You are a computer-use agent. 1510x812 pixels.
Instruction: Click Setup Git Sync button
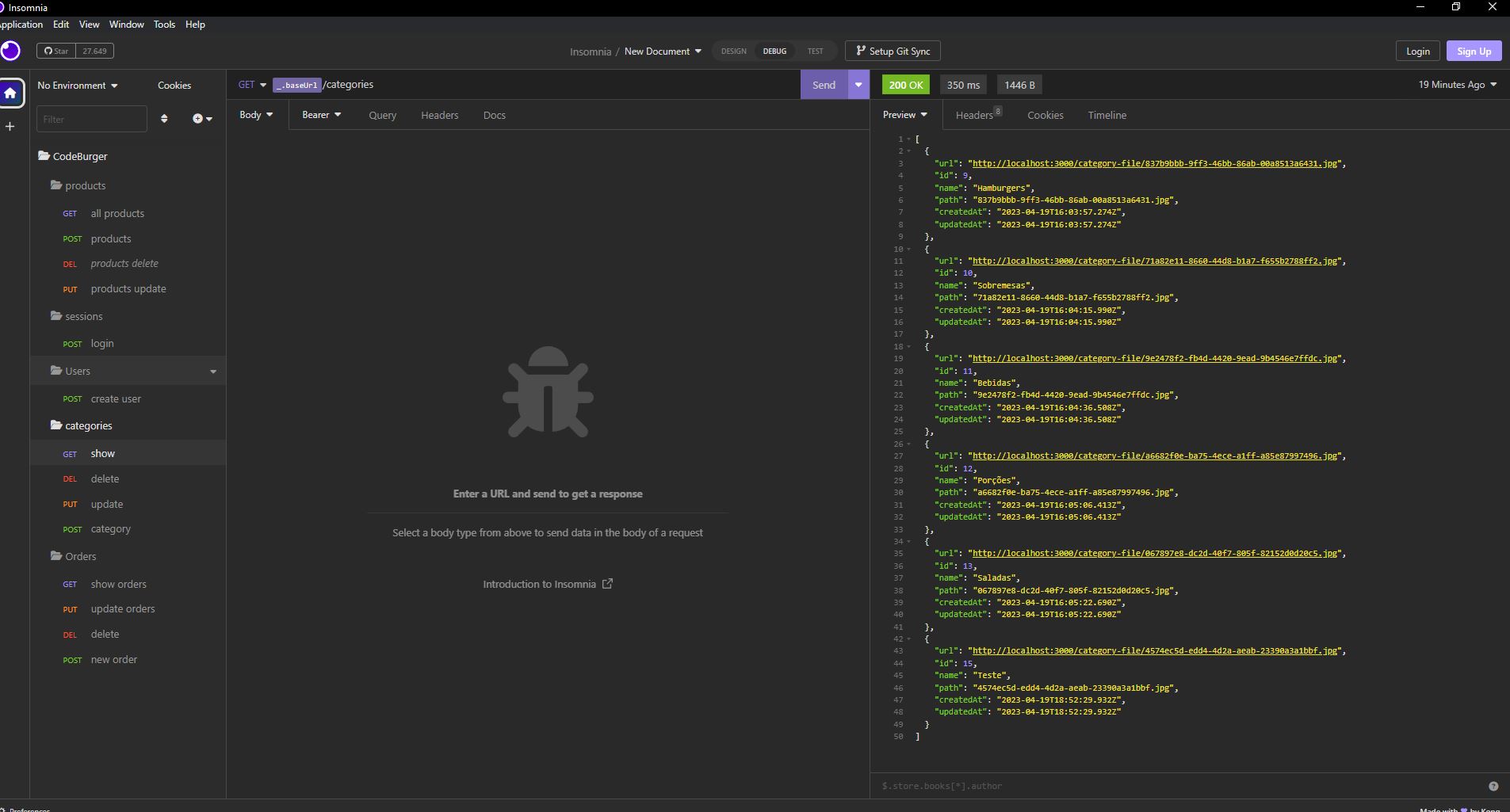[x=893, y=51]
